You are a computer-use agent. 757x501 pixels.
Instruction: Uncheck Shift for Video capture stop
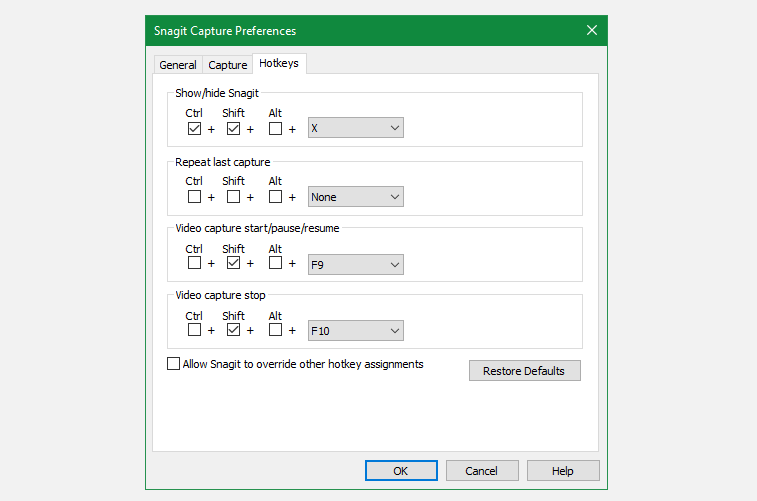(233, 330)
